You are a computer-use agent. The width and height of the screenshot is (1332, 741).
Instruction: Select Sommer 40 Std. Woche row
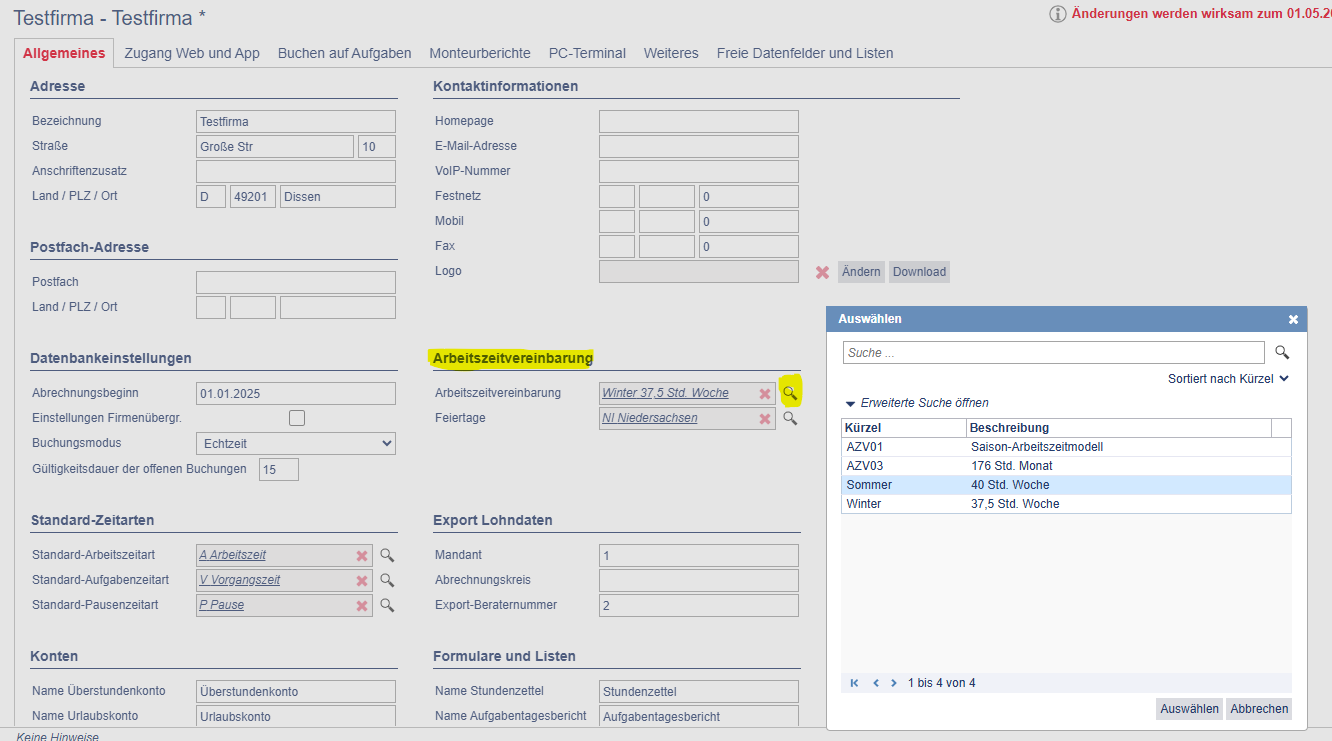click(x=1066, y=485)
